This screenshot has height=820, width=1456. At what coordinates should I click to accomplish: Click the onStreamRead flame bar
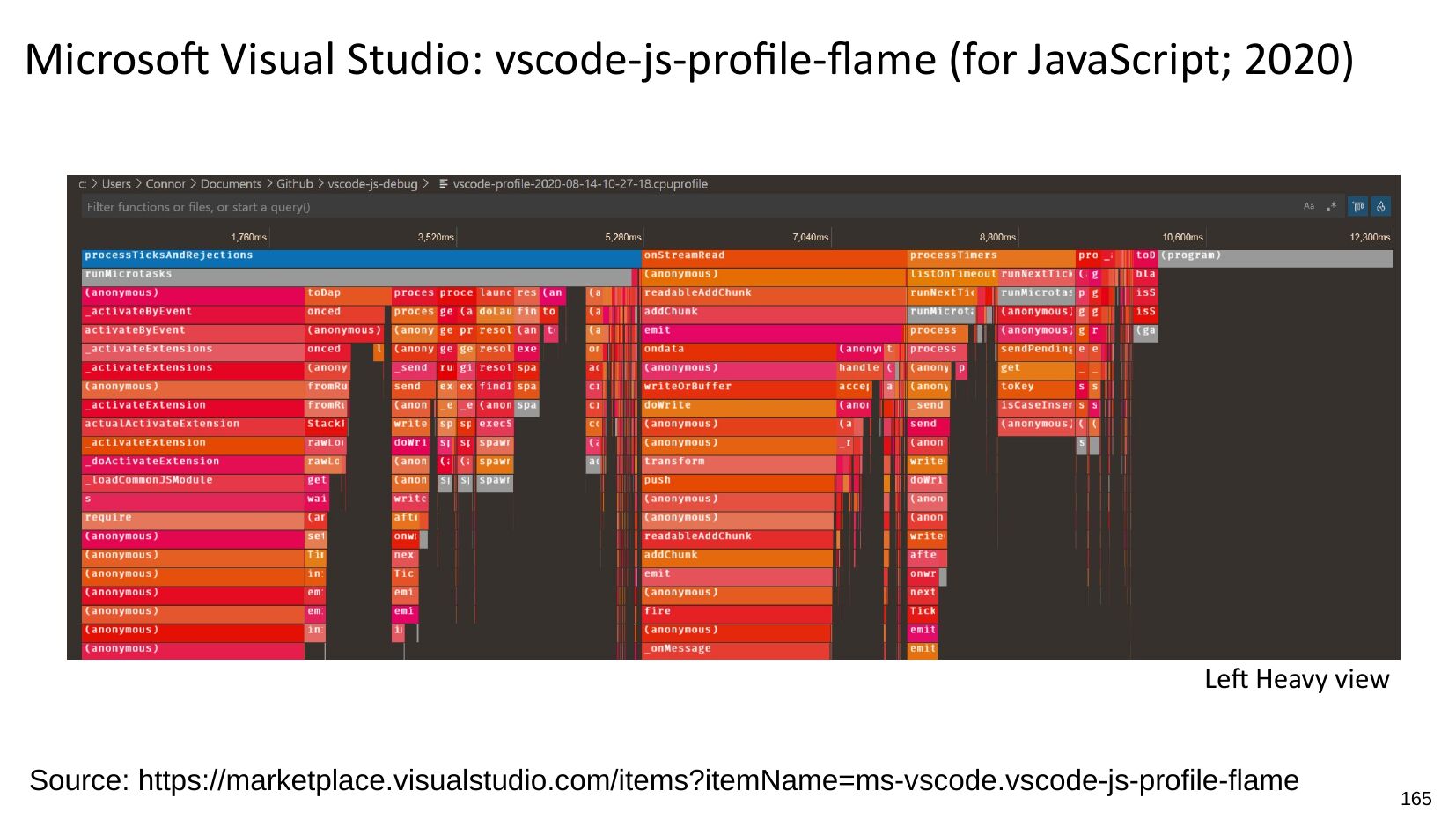click(773, 256)
